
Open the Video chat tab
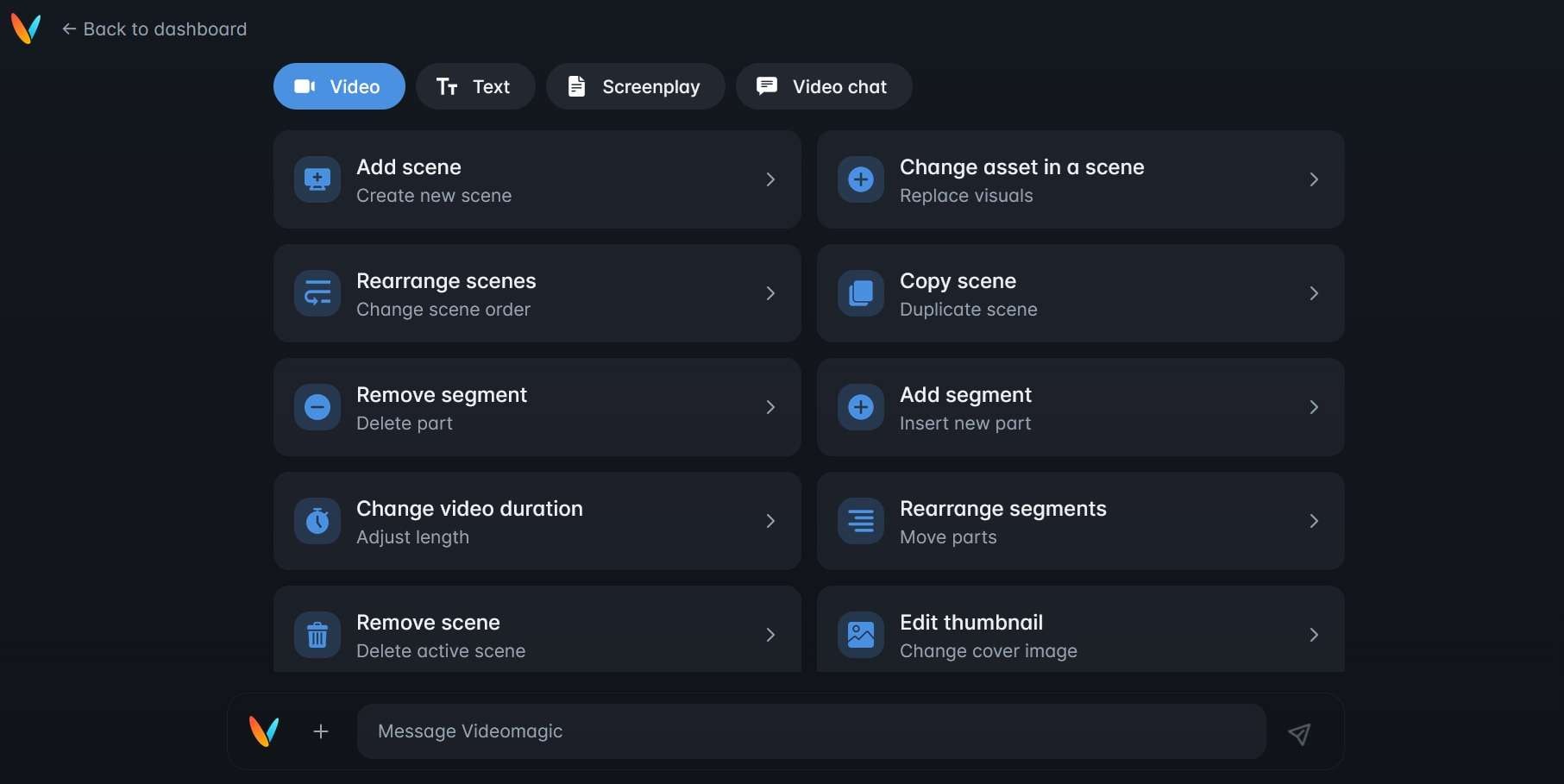click(x=824, y=86)
